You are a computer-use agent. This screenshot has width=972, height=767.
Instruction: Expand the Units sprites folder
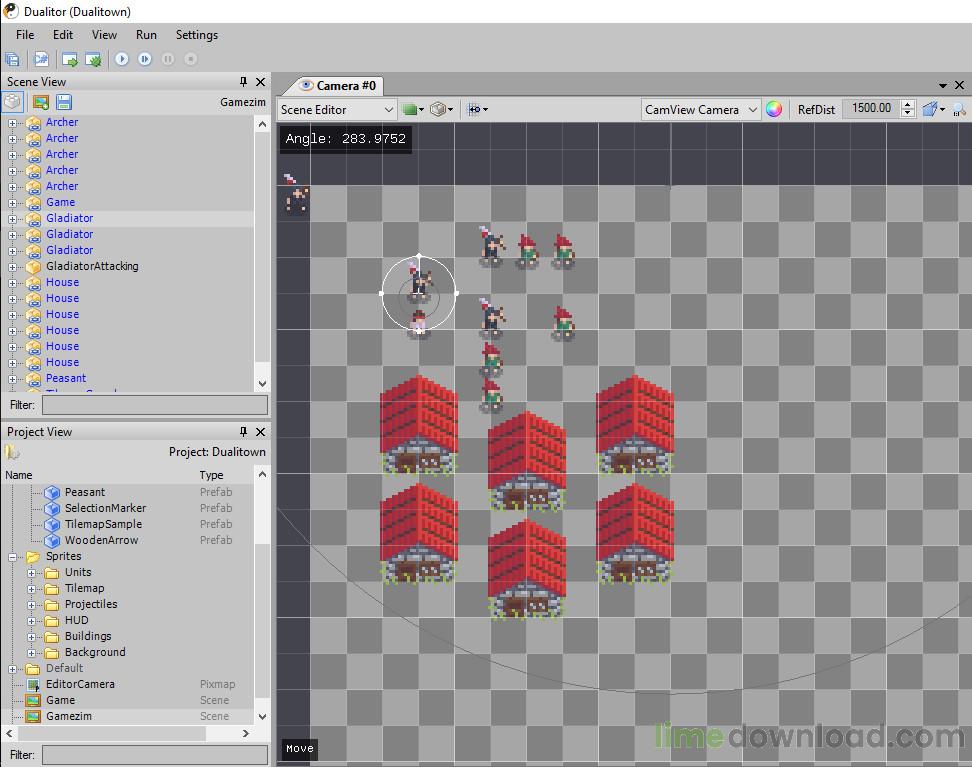tap(32, 573)
